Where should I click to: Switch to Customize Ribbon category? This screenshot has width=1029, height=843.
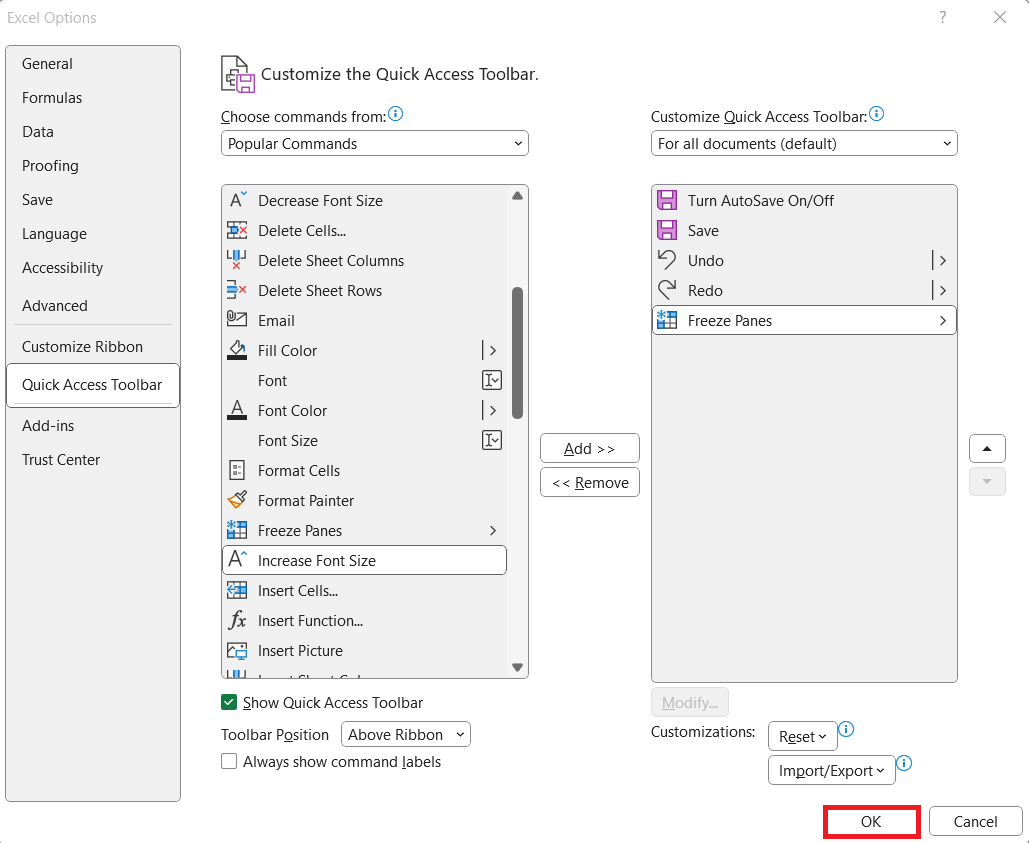click(x=93, y=347)
